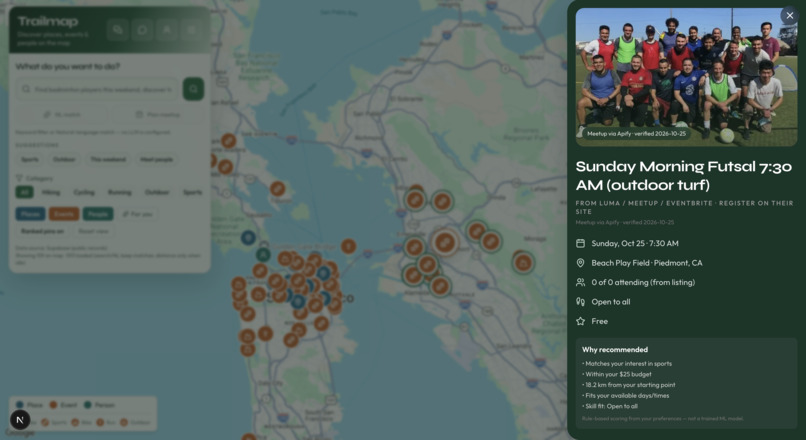
Task: Select the Outdoor category filter
Action: pos(157,192)
